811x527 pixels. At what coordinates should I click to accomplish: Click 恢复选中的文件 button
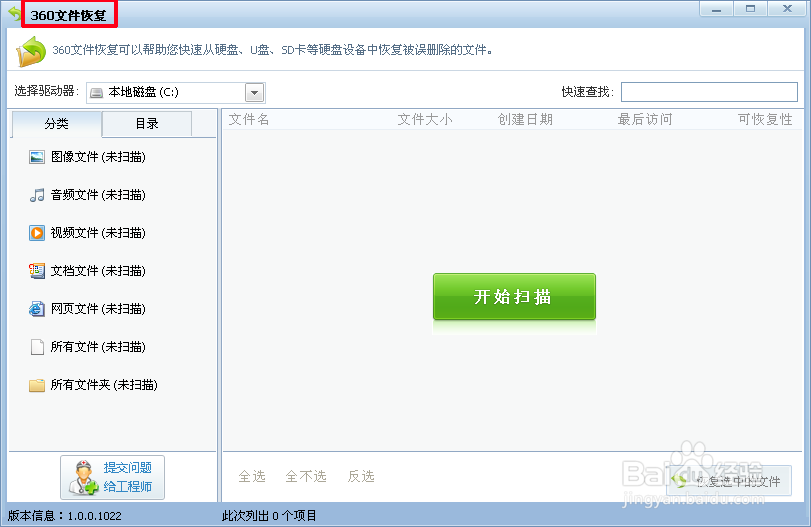click(729, 481)
